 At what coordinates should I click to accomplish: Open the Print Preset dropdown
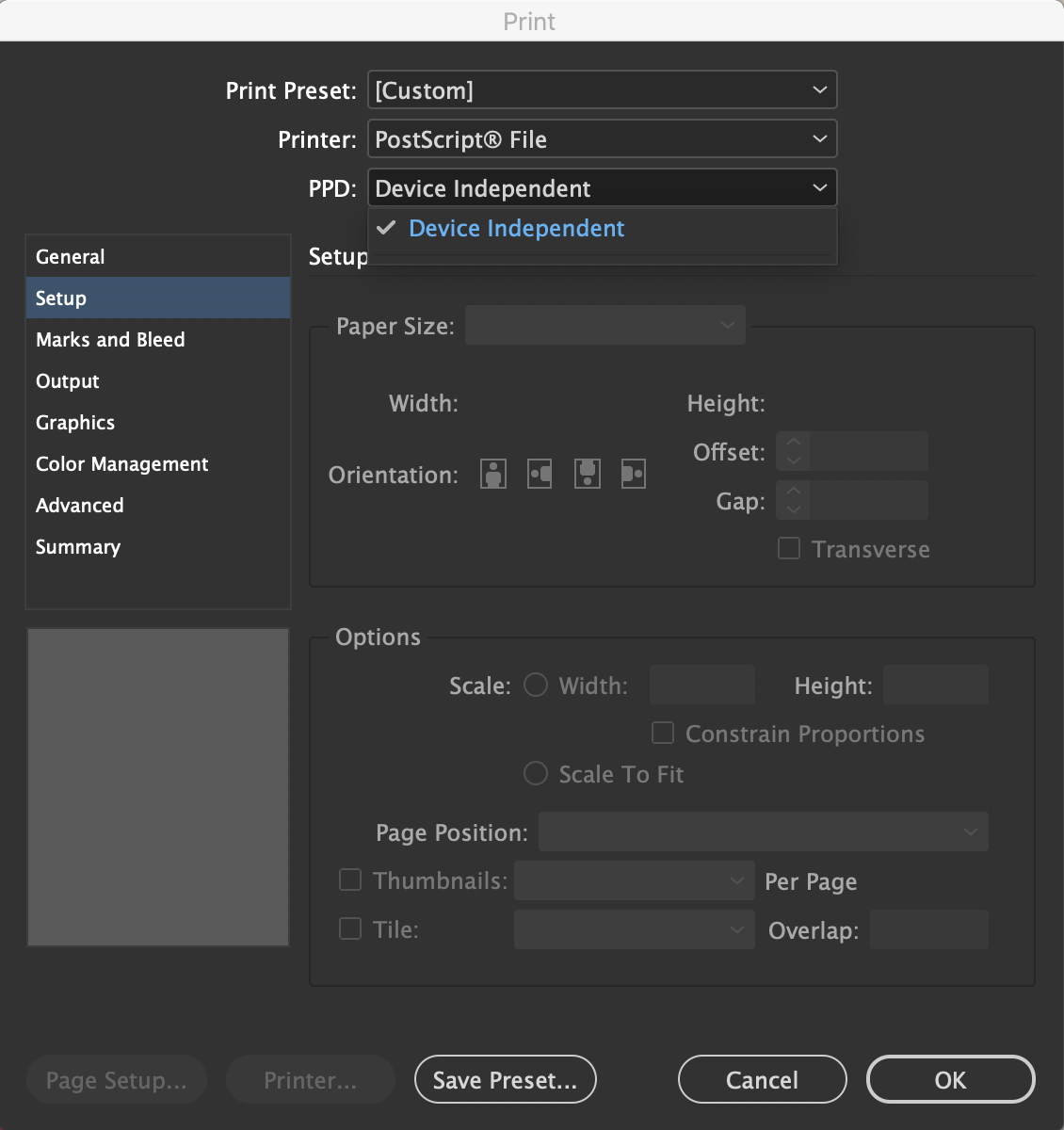pos(603,89)
